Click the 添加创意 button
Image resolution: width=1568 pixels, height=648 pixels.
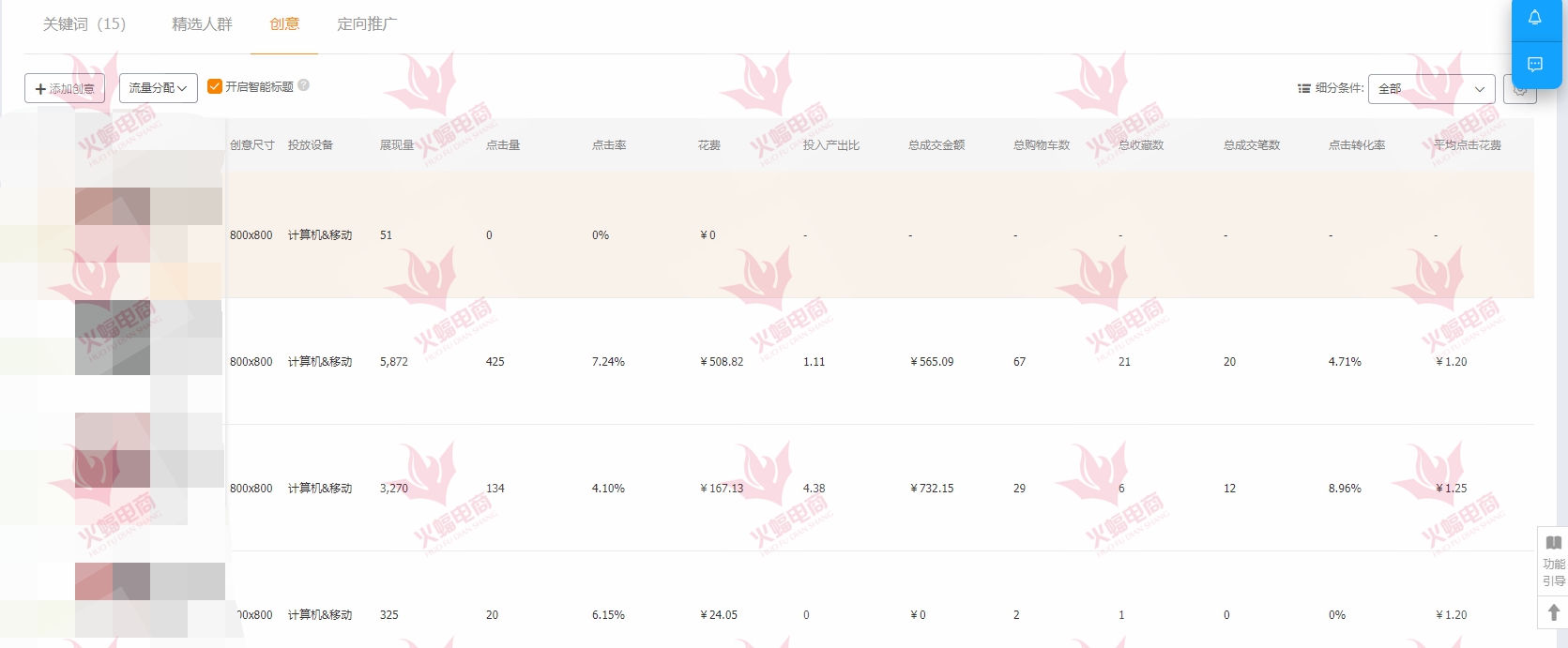pyautogui.click(x=65, y=88)
